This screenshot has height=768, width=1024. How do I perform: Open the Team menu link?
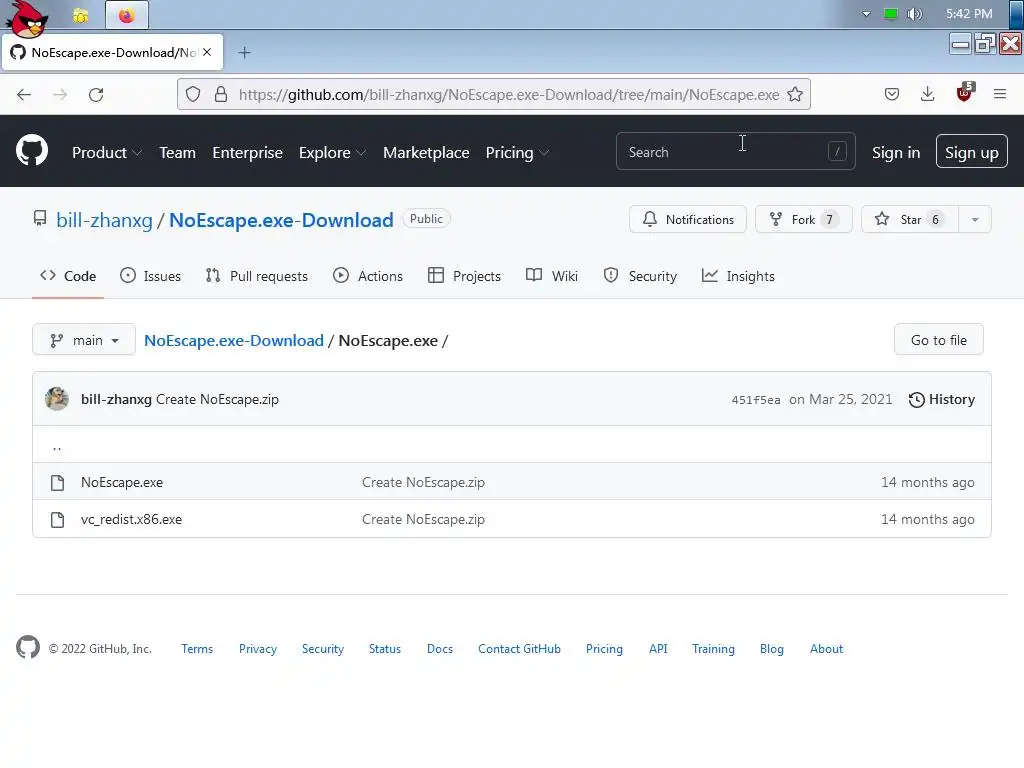[x=178, y=153]
